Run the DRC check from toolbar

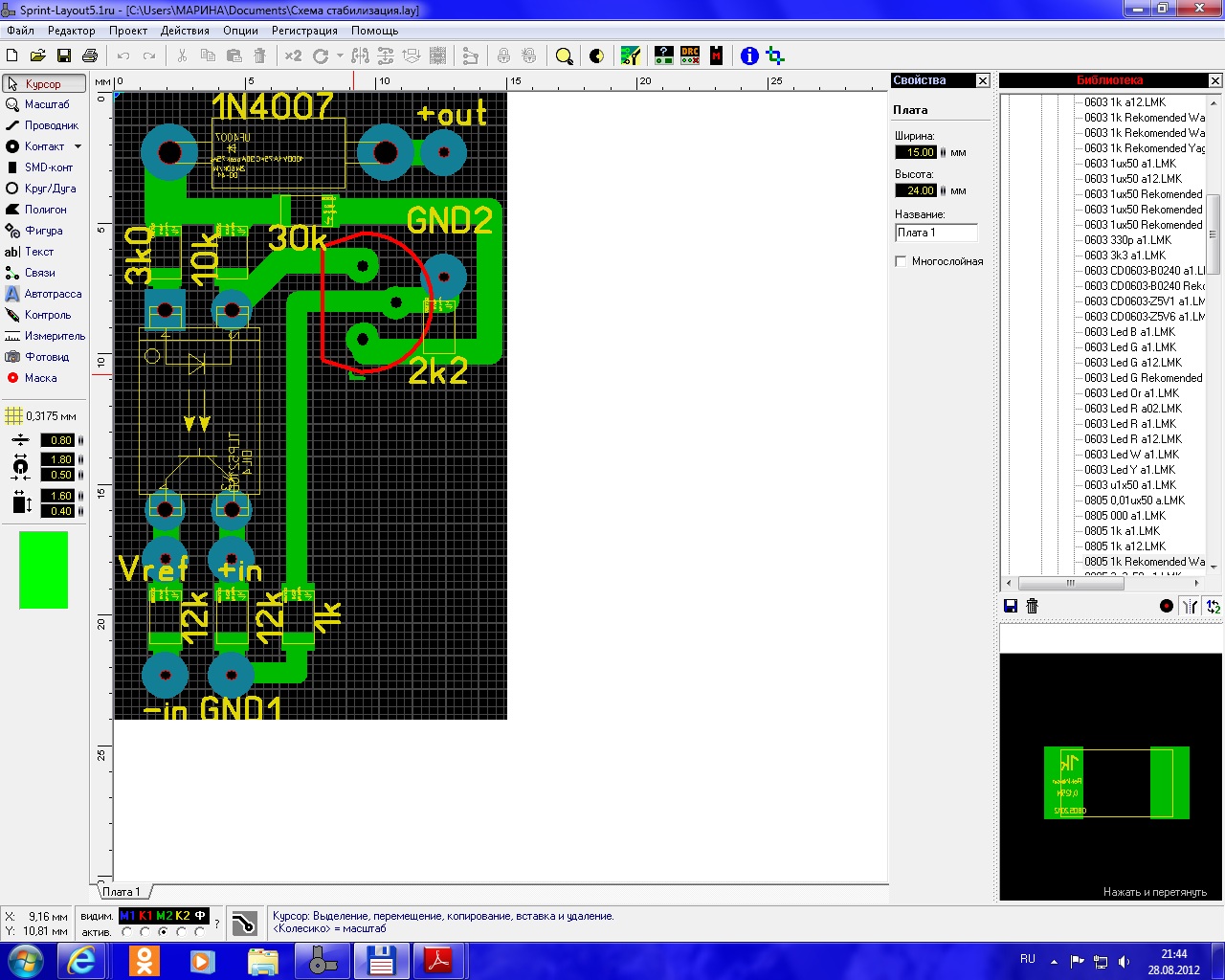pyautogui.click(x=690, y=56)
